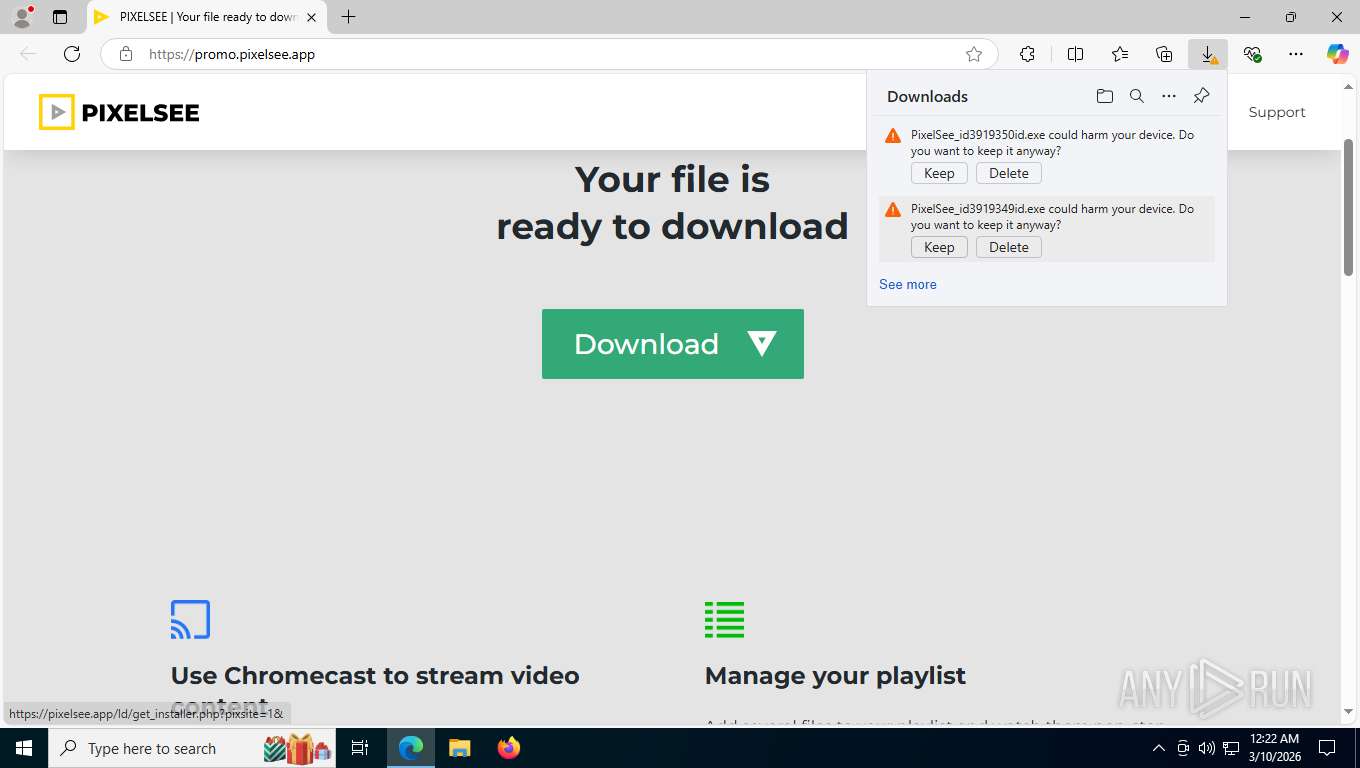Click the PixelSee_id3919350id.exe warning text
Image resolution: width=1360 pixels, height=768 pixels.
(x=1052, y=143)
